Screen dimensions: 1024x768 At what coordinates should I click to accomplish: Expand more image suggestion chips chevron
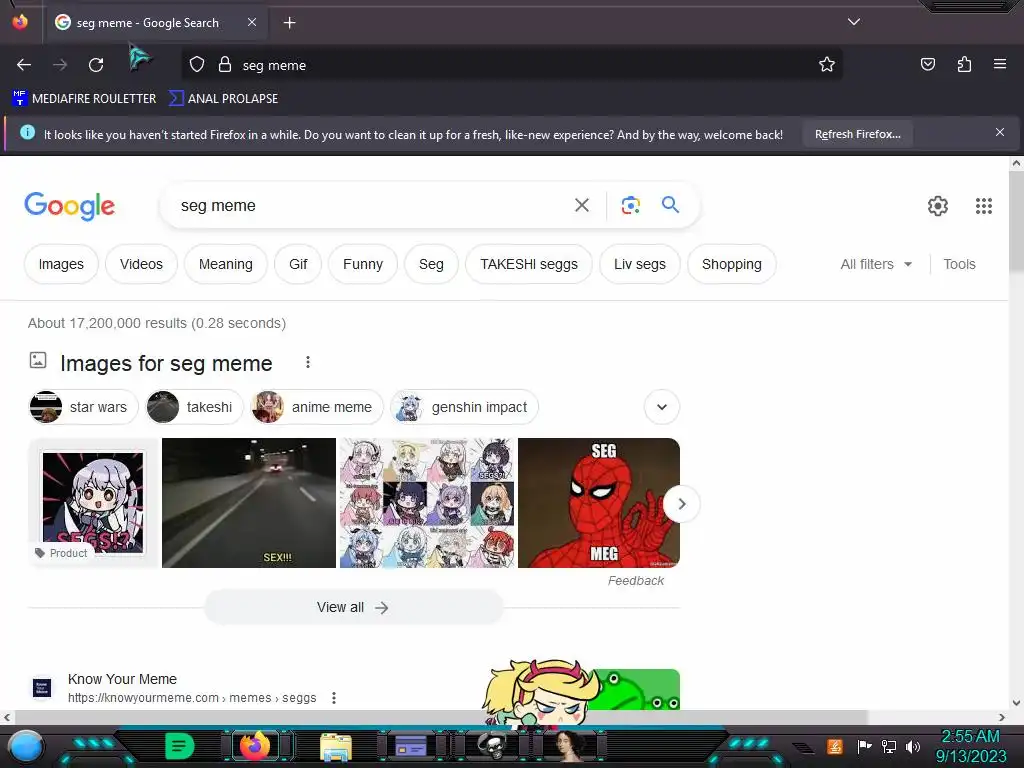tap(662, 408)
